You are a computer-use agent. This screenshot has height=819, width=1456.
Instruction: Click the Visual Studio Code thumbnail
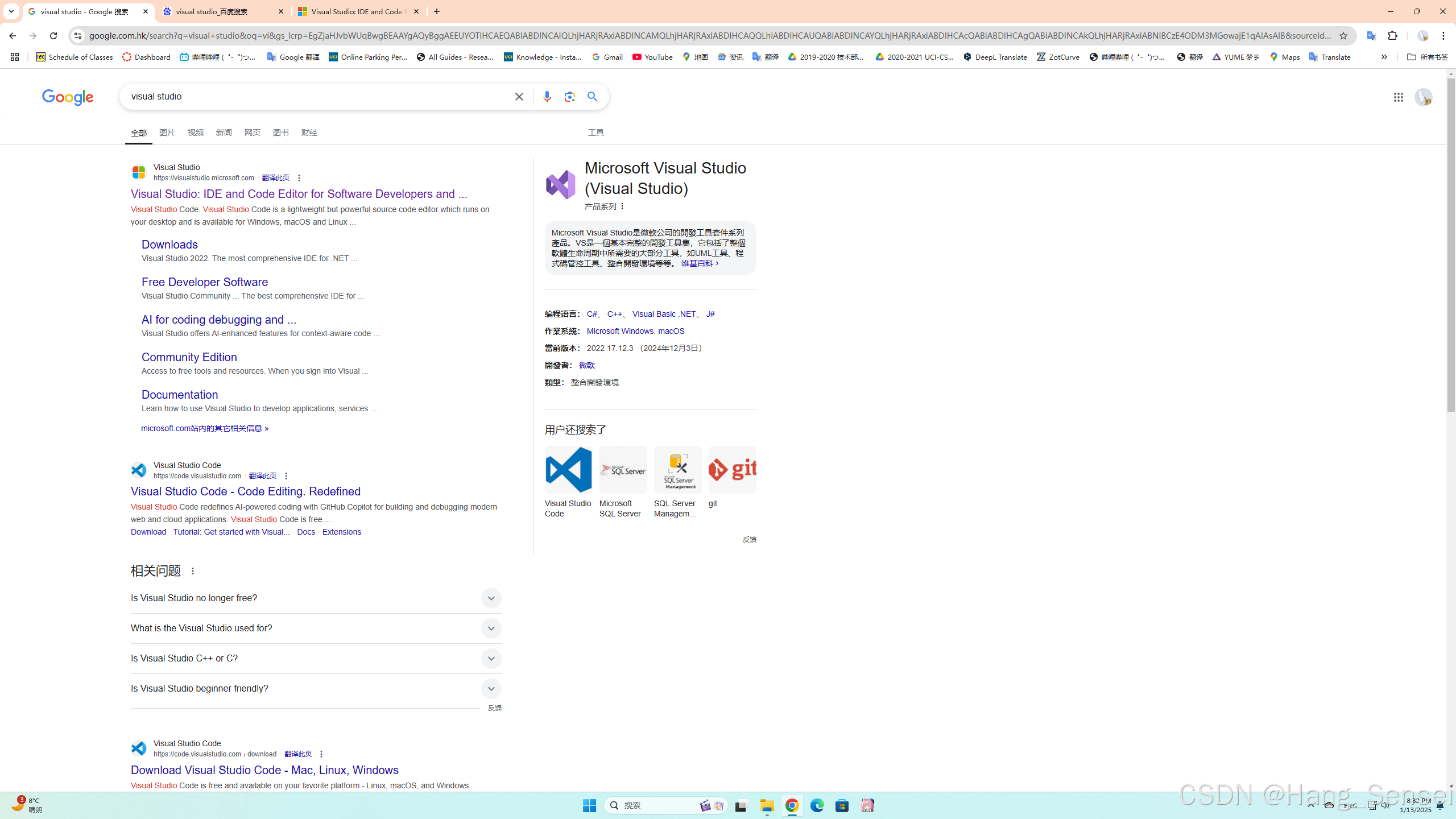click(x=568, y=470)
